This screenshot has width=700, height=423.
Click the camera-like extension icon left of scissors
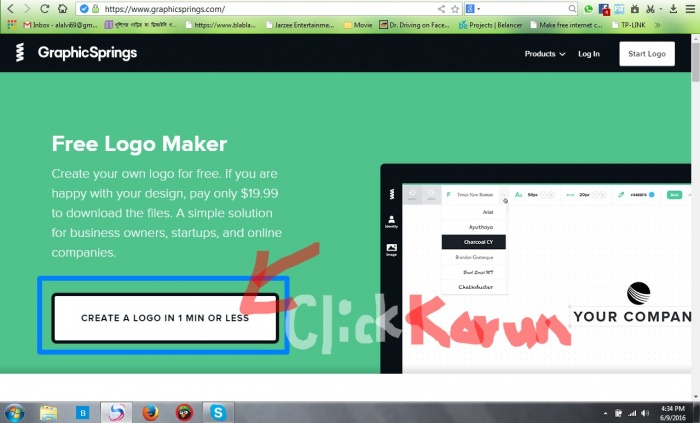point(634,8)
